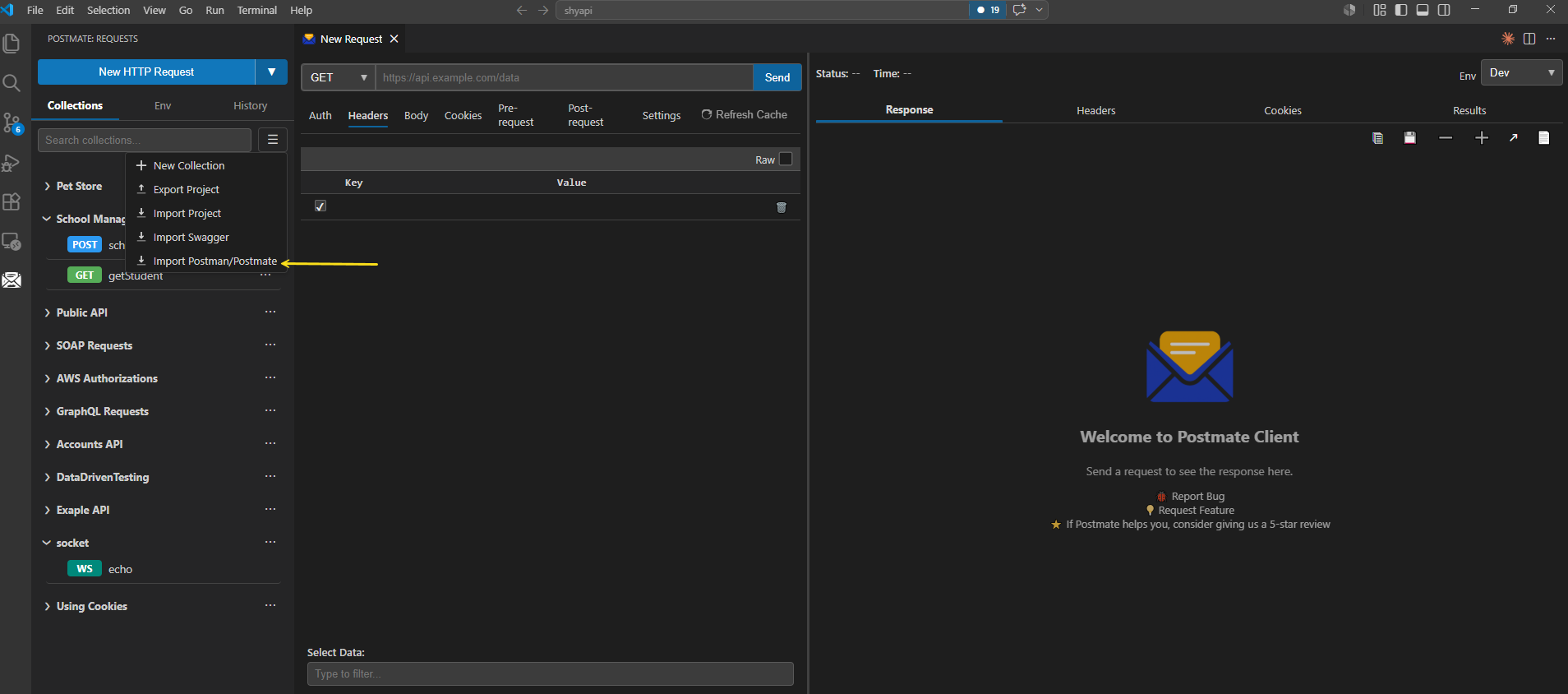Open the Search icon in the activity bar
The image size is (1568, 694).
click(12, 83)
